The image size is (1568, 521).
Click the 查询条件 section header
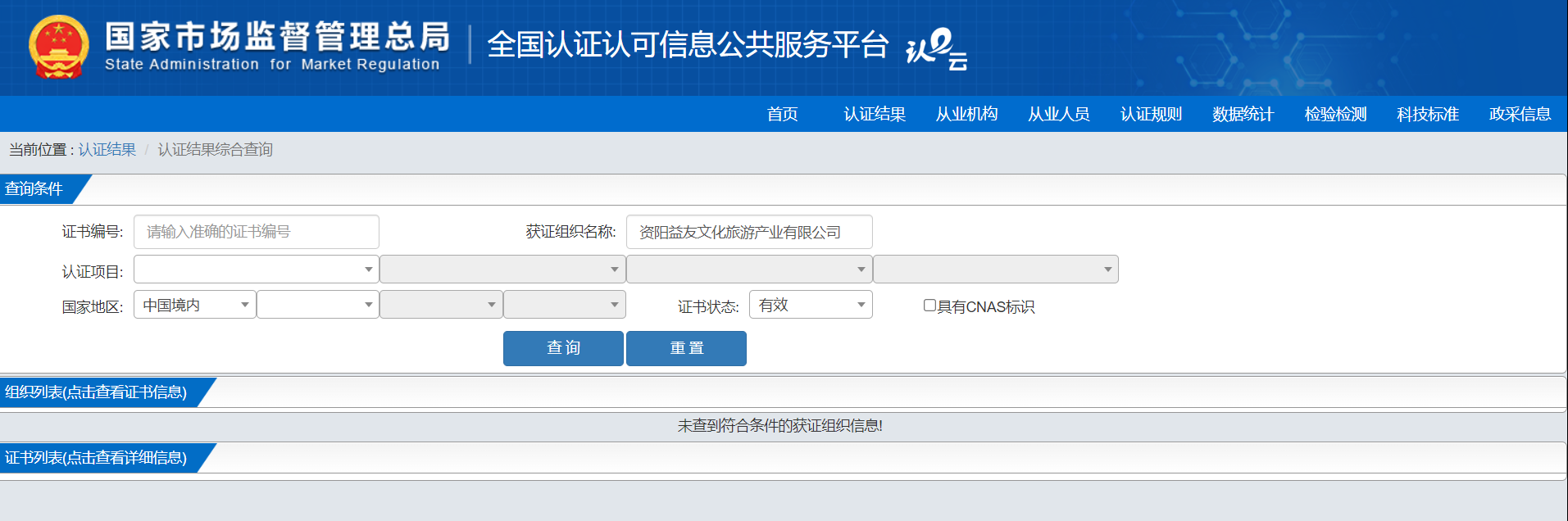[x=34, y=189]
